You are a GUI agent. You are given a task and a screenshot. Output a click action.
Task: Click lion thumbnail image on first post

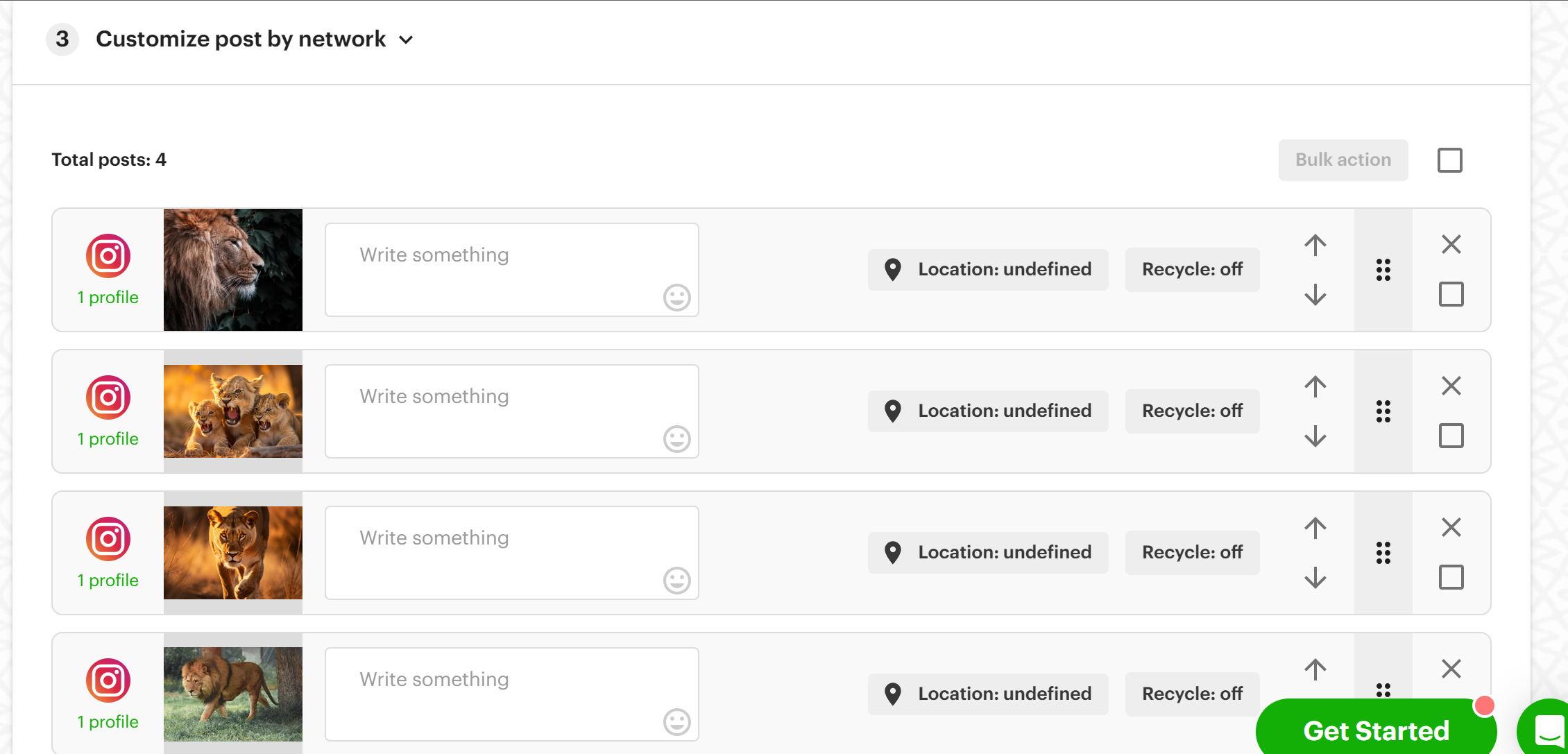233,269
